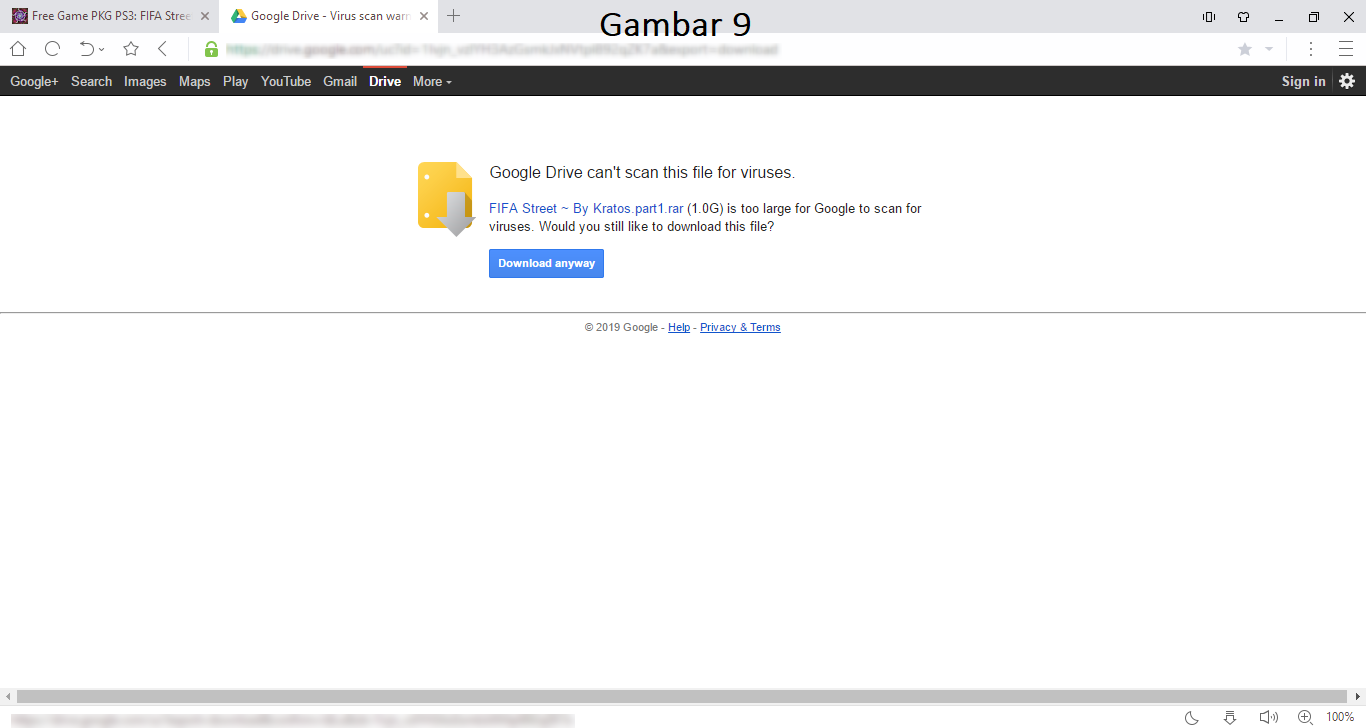Click the browser Home icon
The height and width of the screenshot is (728, 1366).
tap(18, 49)
